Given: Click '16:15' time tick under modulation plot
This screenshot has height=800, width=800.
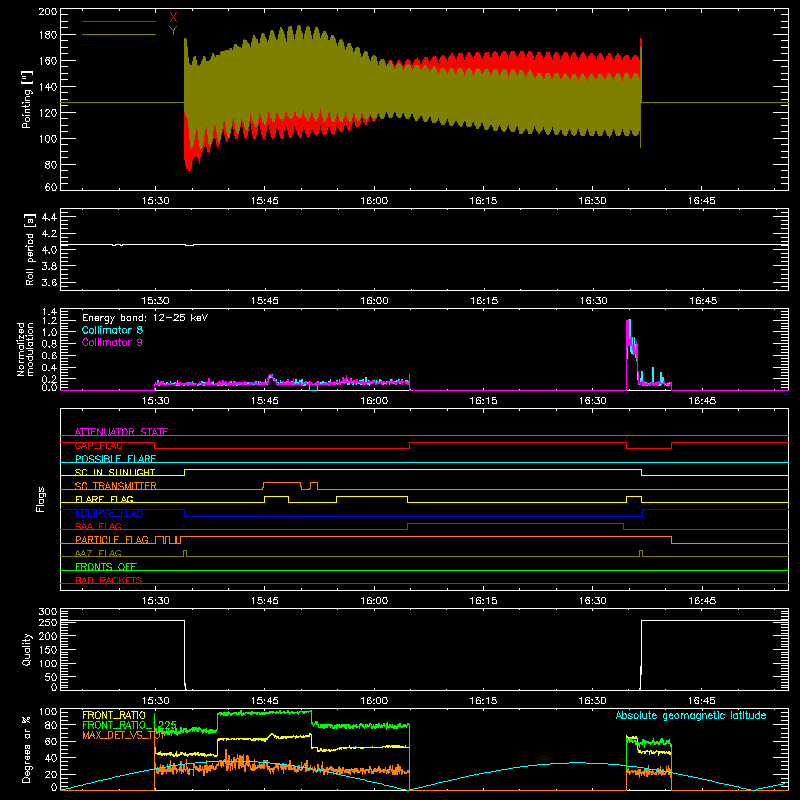Looking at the screenshot, I should click(483, 401).
